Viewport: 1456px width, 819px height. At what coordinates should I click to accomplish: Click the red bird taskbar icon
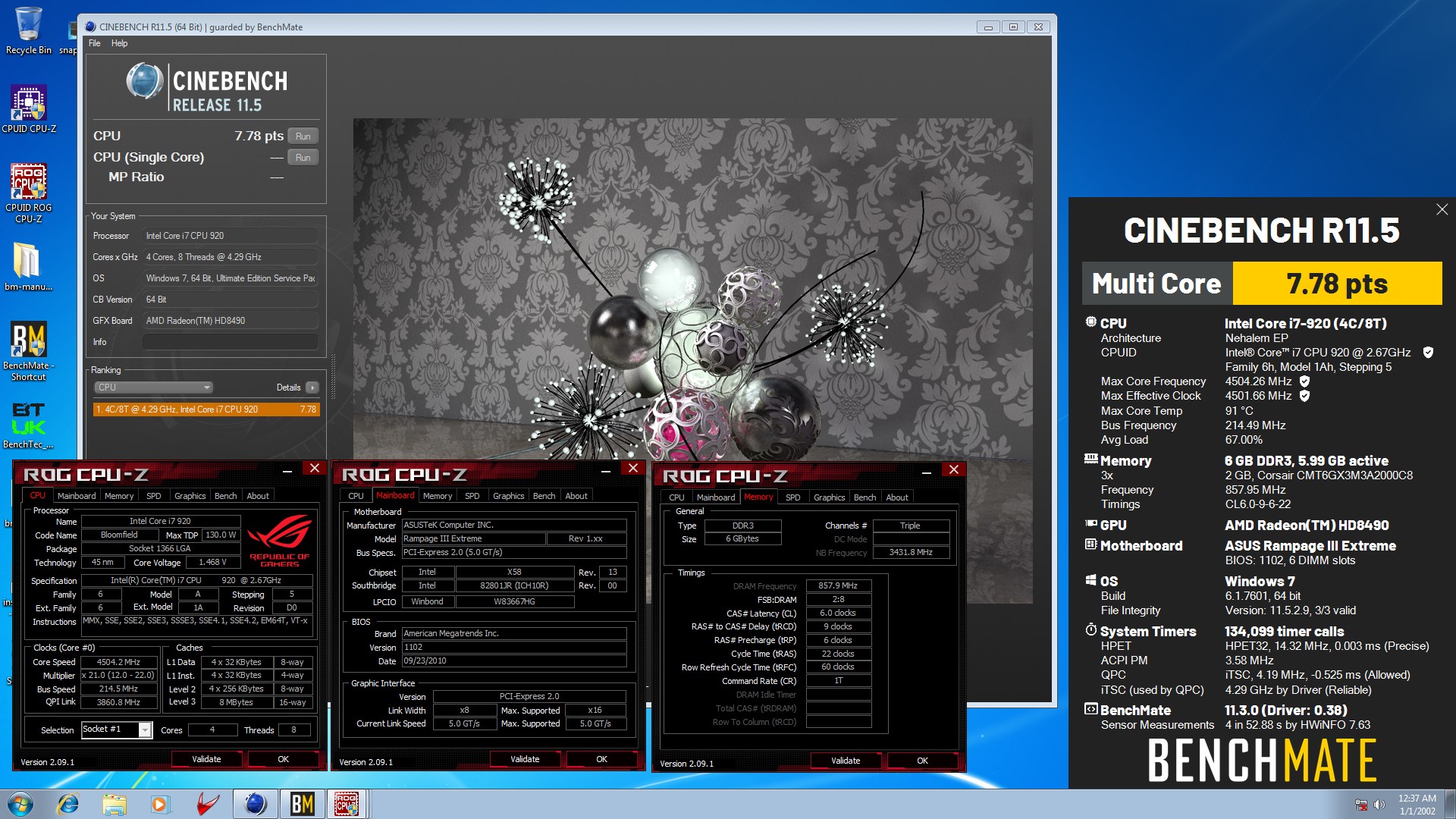pyautogui.click(x=207, y=804)
